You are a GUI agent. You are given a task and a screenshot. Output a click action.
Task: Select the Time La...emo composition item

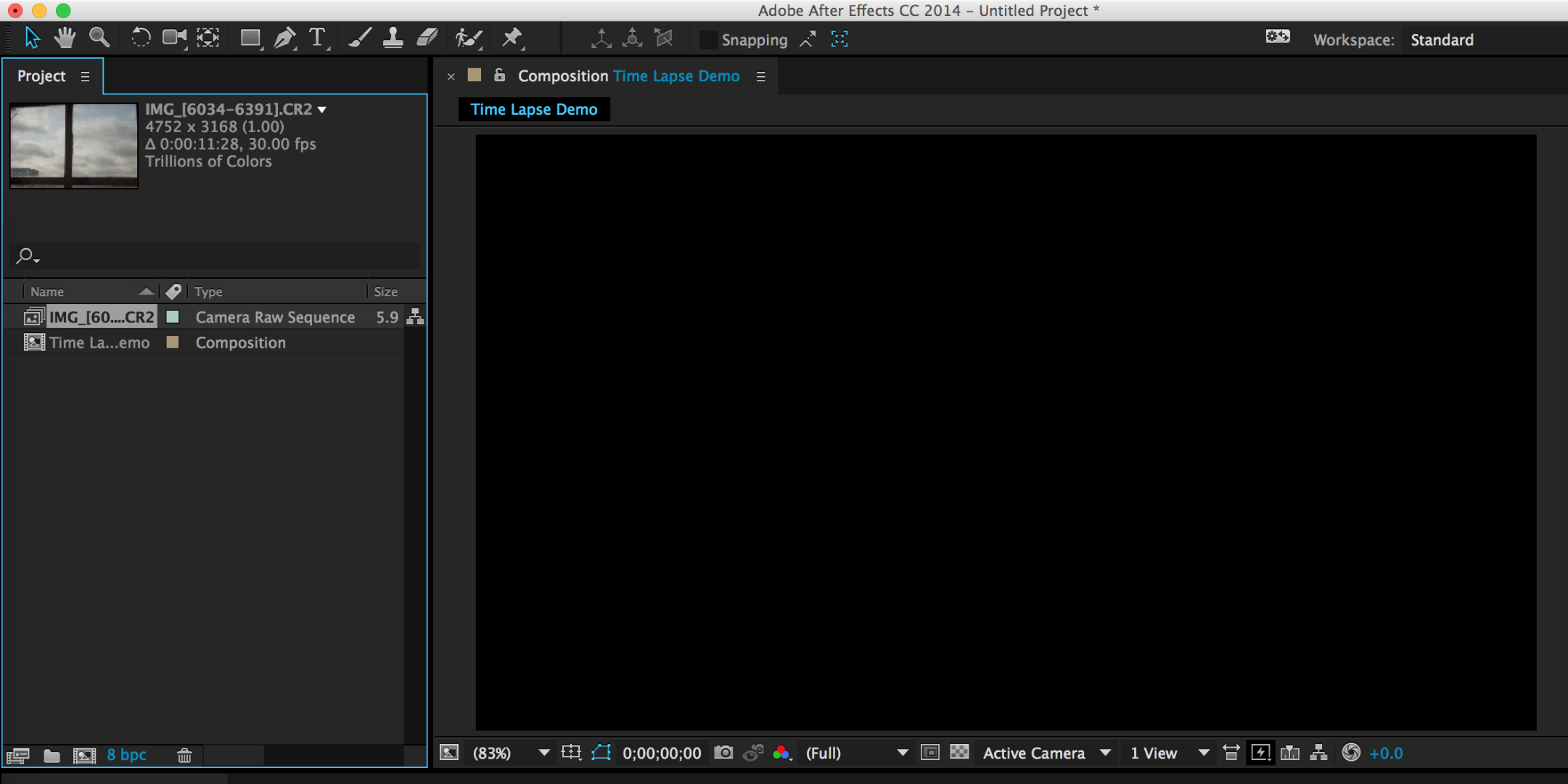(x=99, y=343)
